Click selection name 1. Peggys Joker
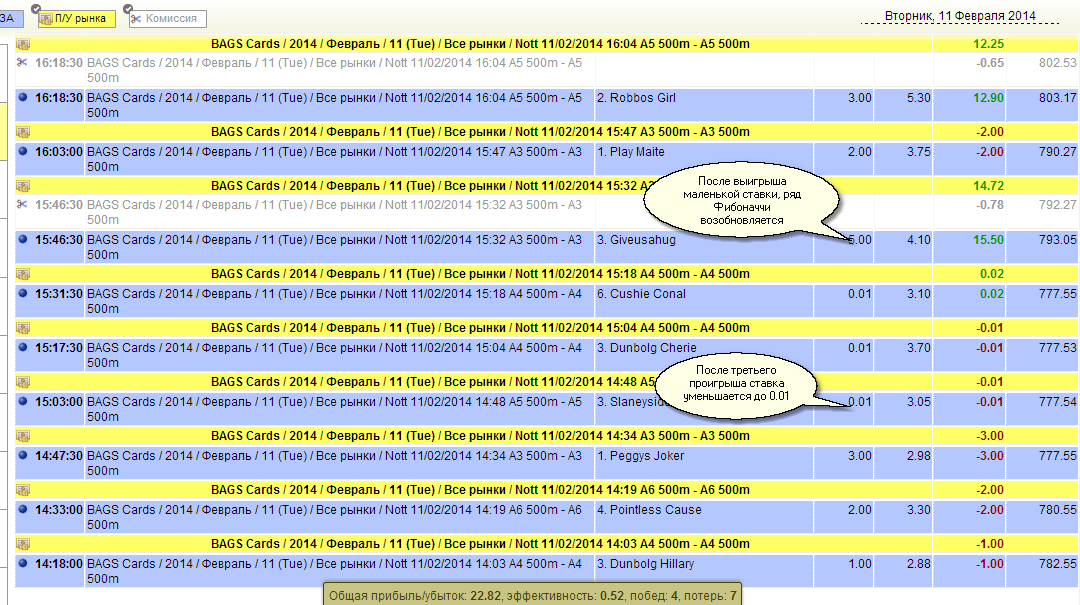The height and width of the screenshot is (605, 1080). (641, 455)
